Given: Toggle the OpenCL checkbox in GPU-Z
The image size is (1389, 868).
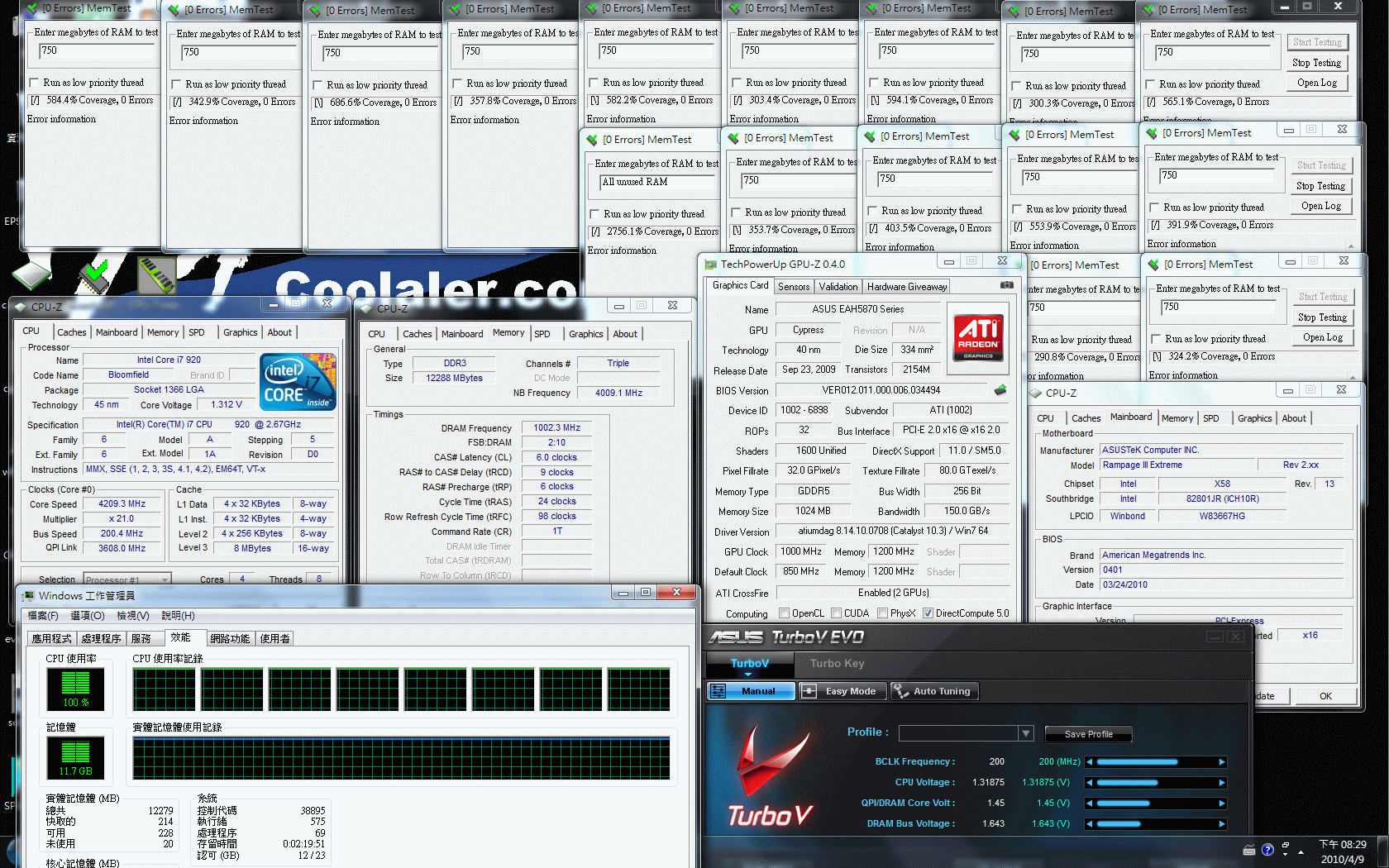Looking at the screenshot, I should [x=785, y=613].
